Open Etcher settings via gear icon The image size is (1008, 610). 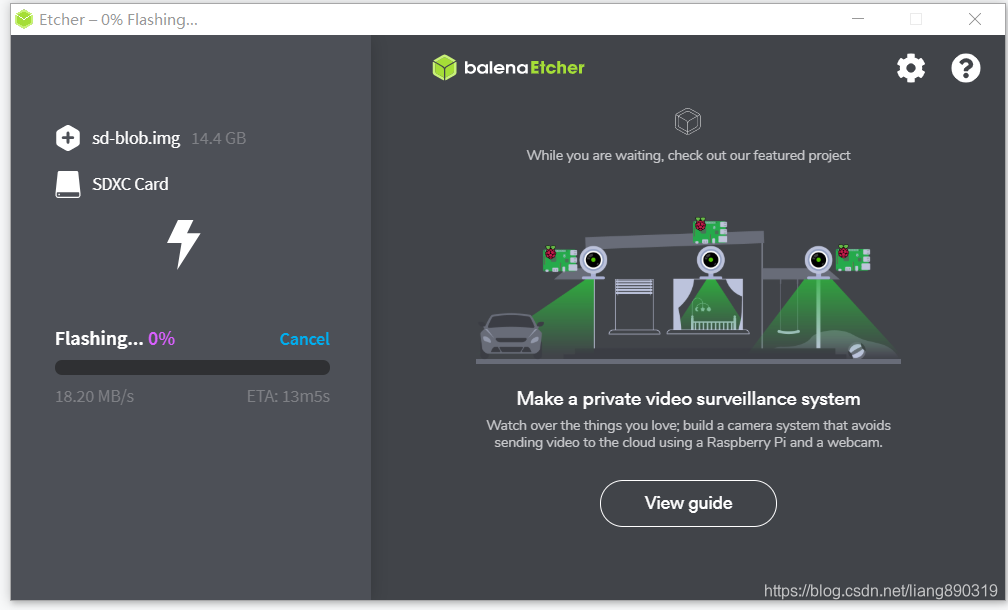tap(911, 67)
